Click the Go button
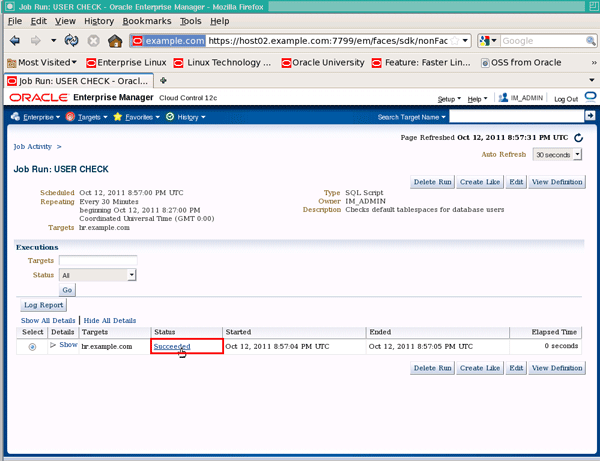This screenshot has height=461, width=600. 67,290
